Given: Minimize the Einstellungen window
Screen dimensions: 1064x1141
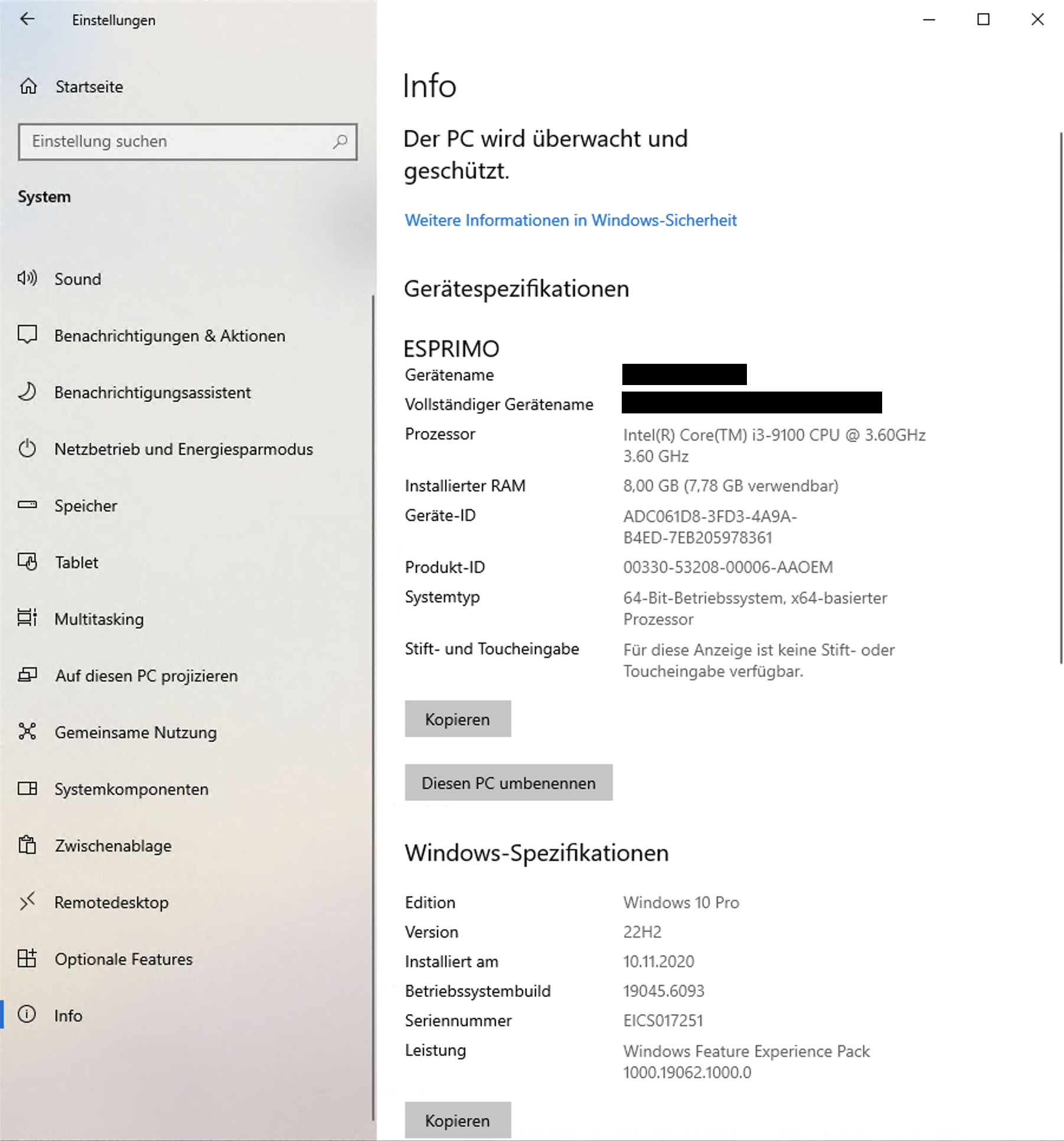Looking at the screenshot, I should click(x=929, y=19).
